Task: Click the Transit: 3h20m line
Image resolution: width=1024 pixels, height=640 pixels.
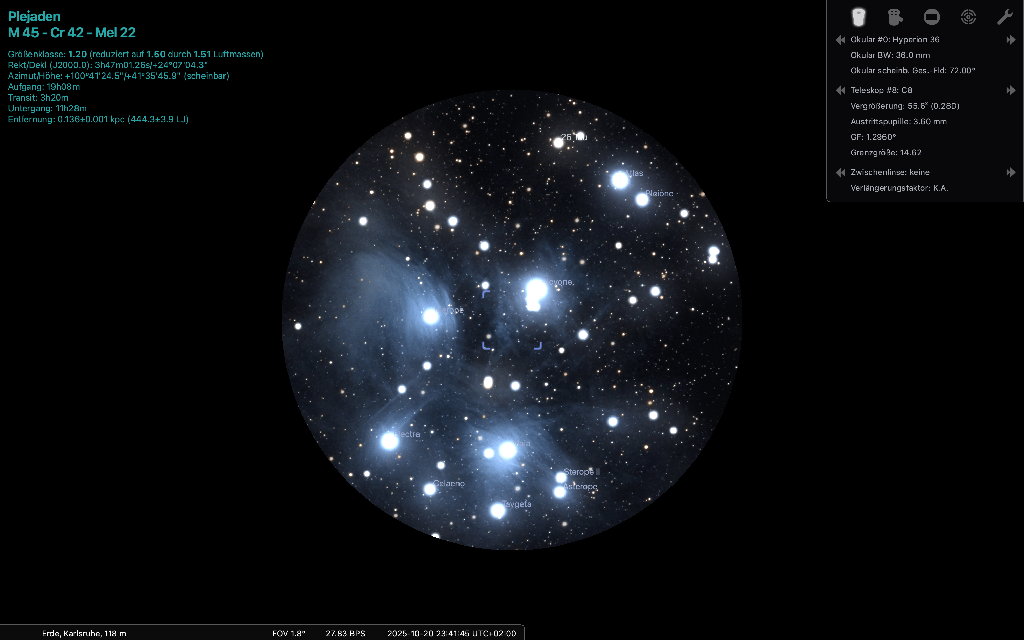Action: (x=38, y=98)
